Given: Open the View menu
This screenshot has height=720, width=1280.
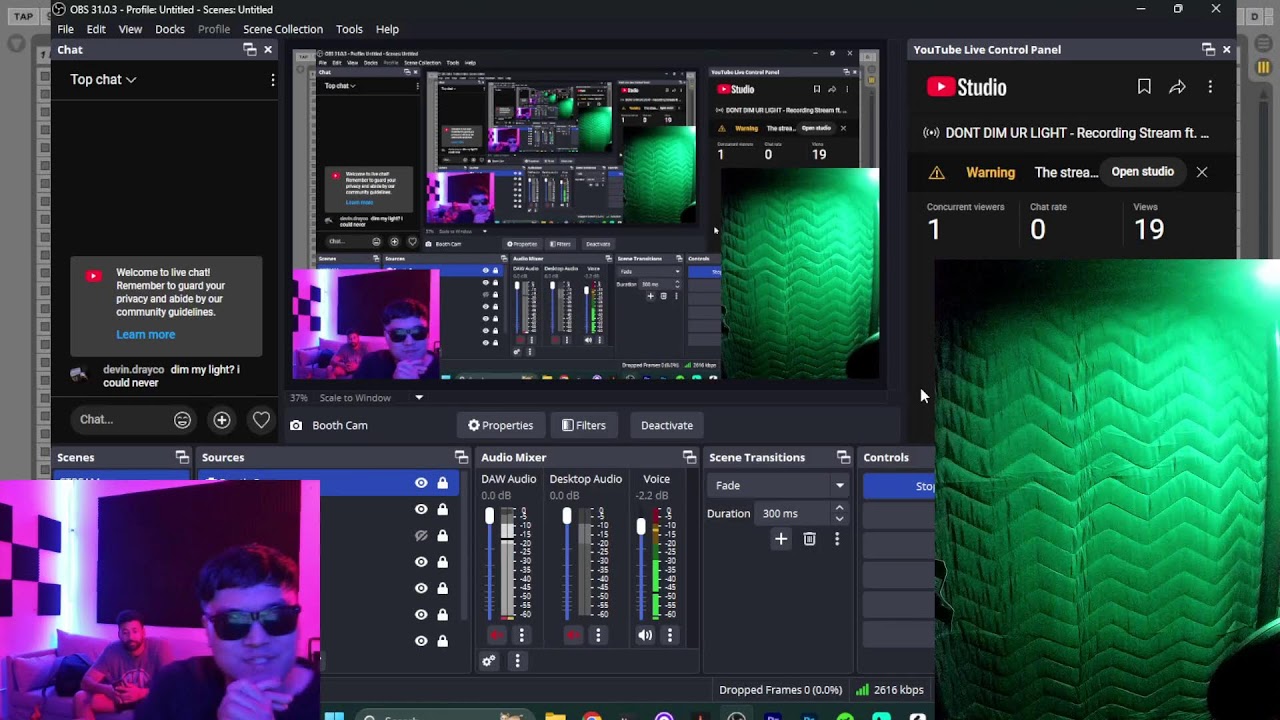Looking at the screenshot, I should point(130,29).
